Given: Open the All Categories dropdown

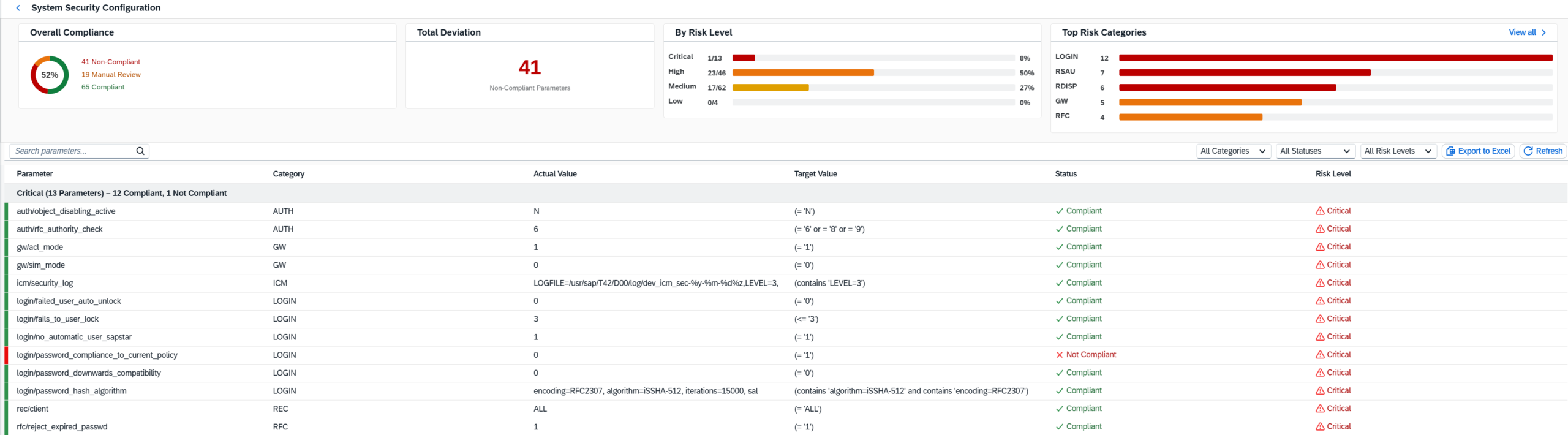Looking at the screenshot, I should tap(1233, 151).
